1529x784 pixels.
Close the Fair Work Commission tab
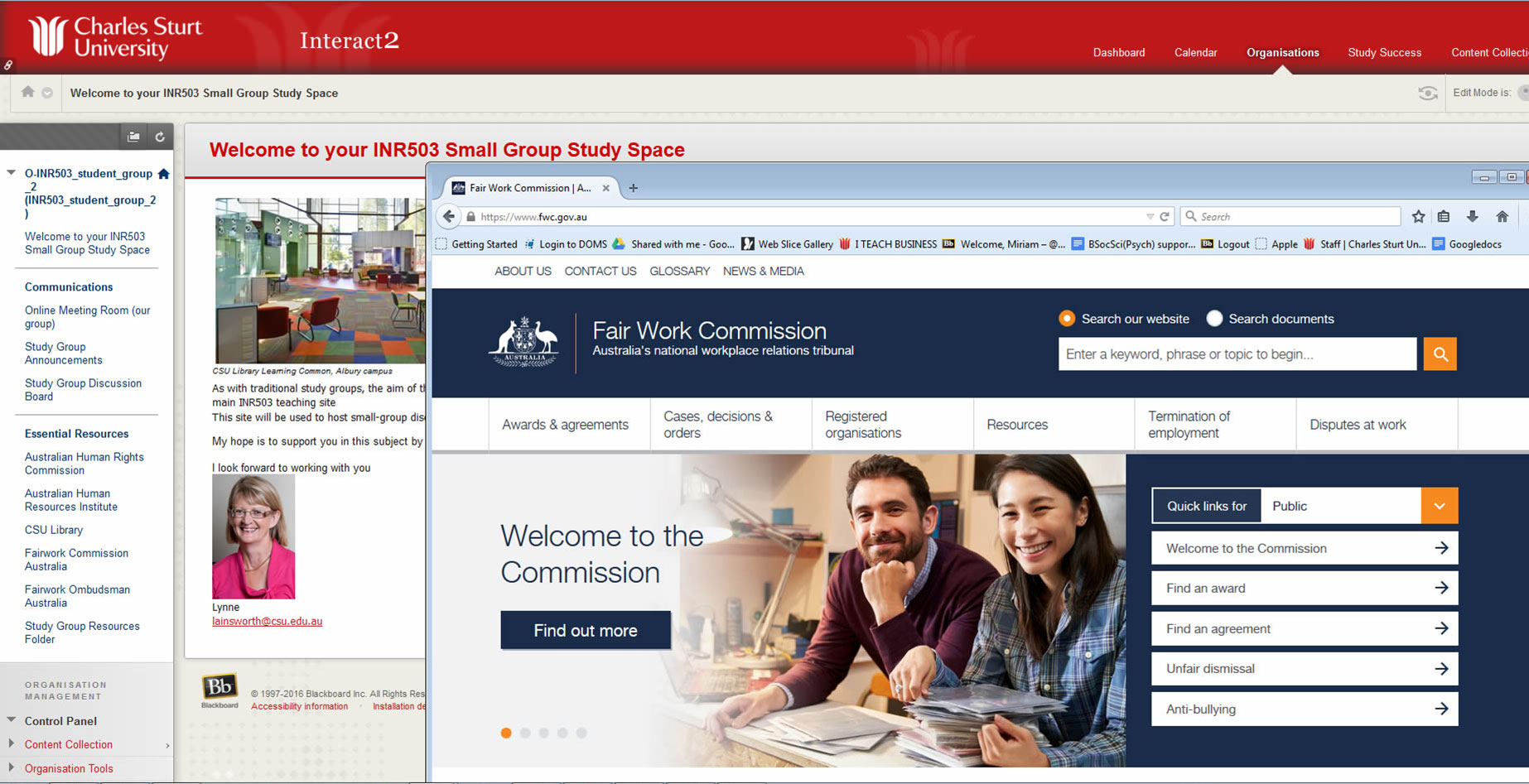click(605, 188)
